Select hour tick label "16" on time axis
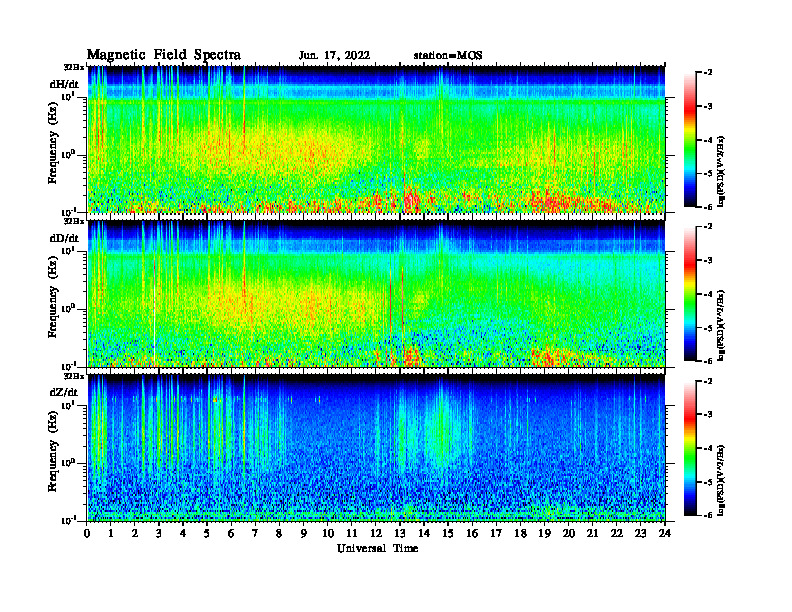The height and width of the screenshot is (612, 792). coord(472,533)
